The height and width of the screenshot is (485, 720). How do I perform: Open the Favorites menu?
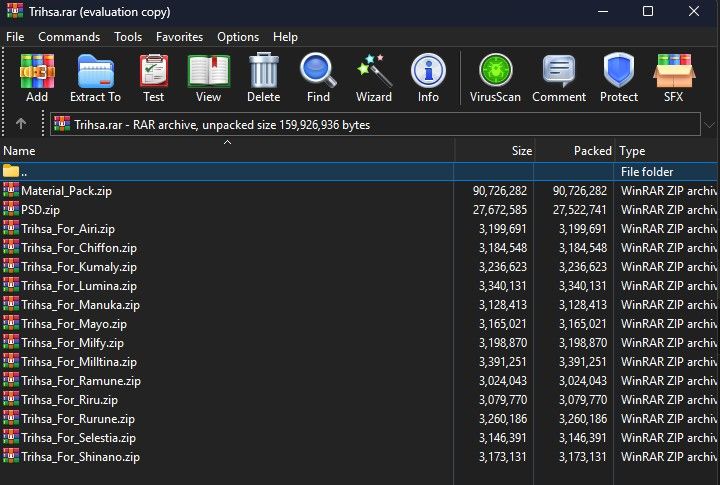(180, 37)
